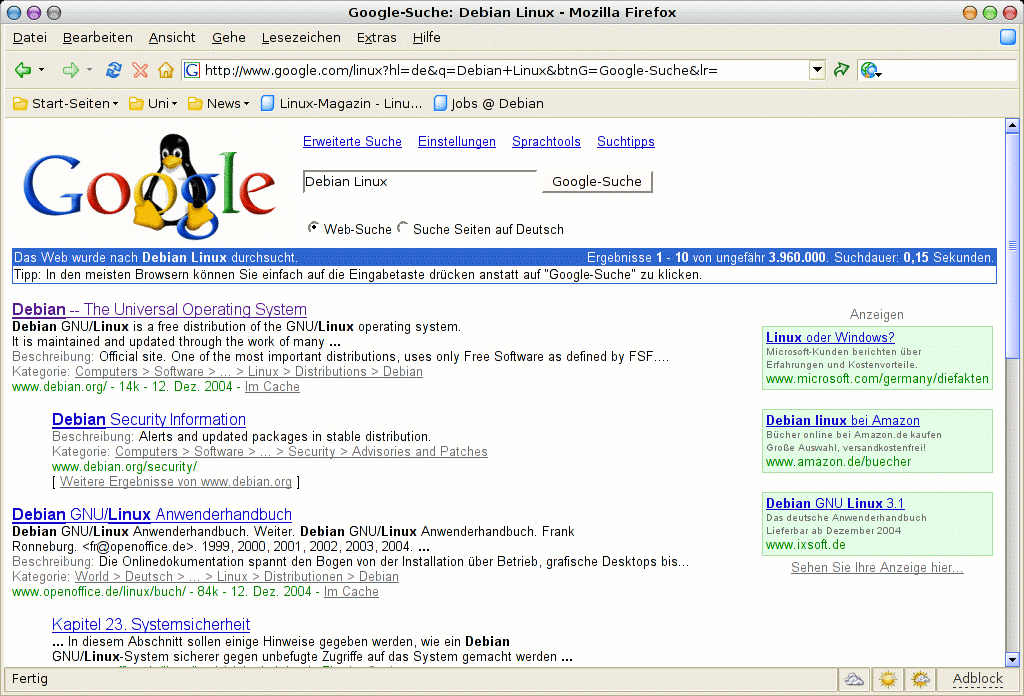Click the green Go arrow button
This screenshot has width=1024, height=696.
(841, 70)
